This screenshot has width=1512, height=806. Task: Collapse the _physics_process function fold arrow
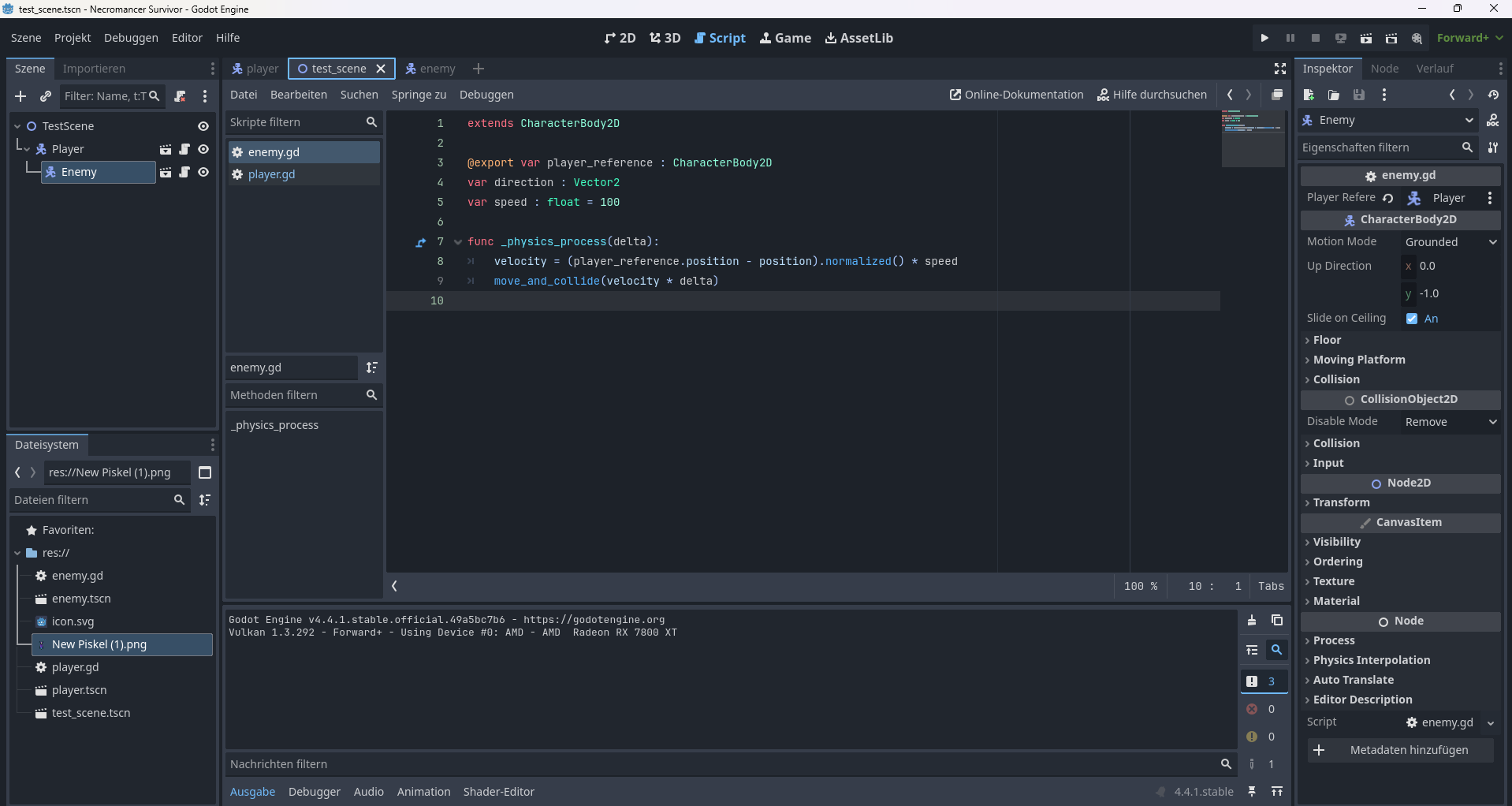(x=458, y=242)
